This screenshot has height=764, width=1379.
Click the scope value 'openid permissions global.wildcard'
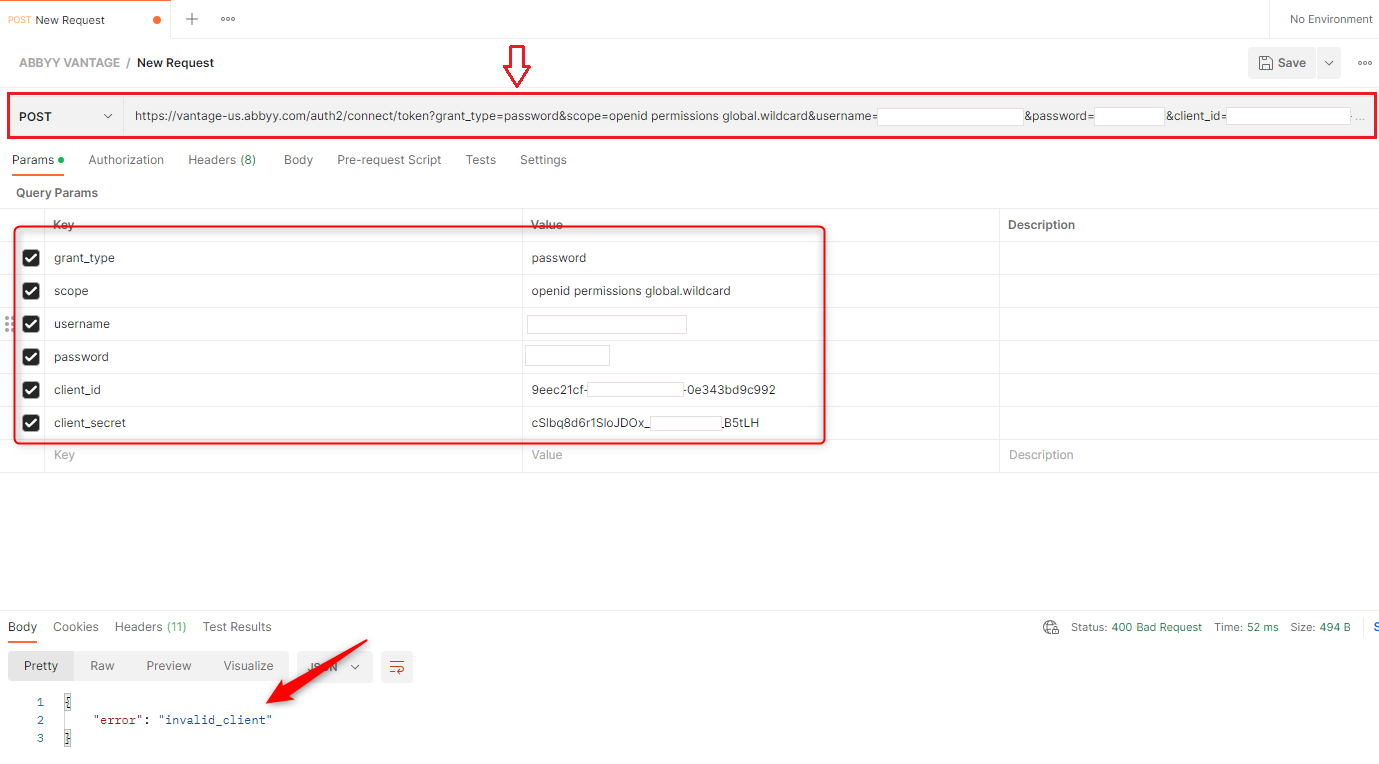click(631, 291)
